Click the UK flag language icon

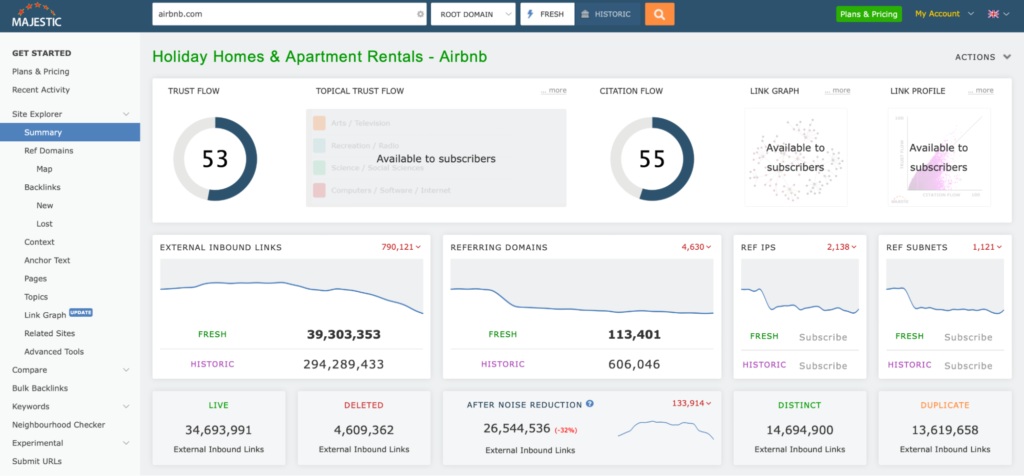[x=993, y=14]
